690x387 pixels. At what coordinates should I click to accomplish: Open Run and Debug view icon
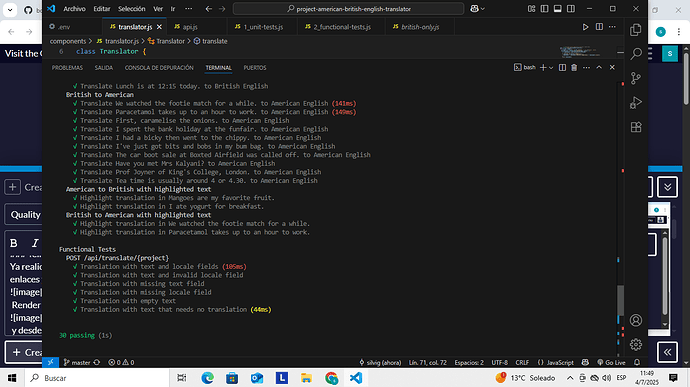pos(635,103)
